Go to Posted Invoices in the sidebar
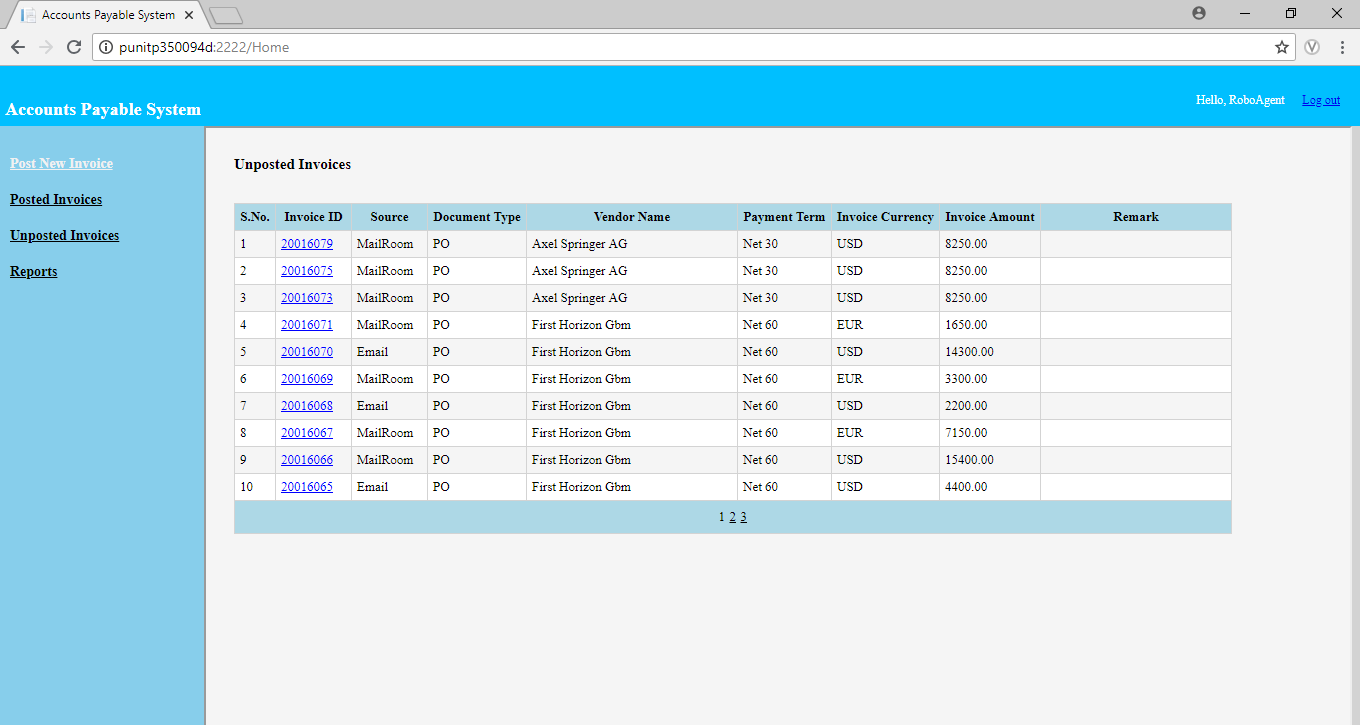Screen dimensions: 1360x725 click(56, 199)
